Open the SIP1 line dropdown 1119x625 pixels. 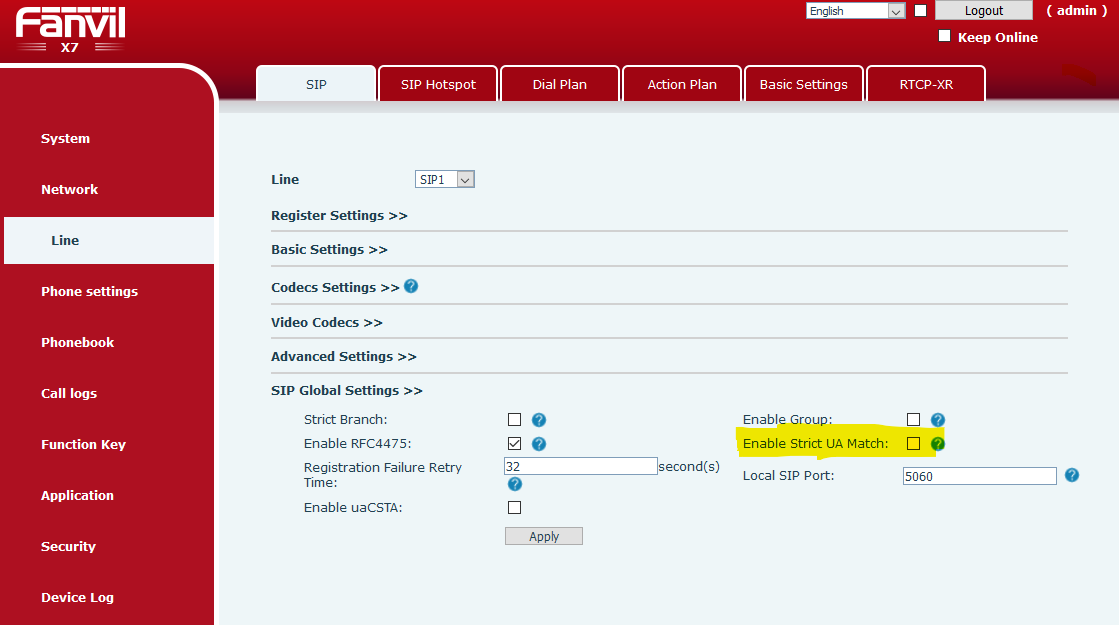tap(445, 180)
